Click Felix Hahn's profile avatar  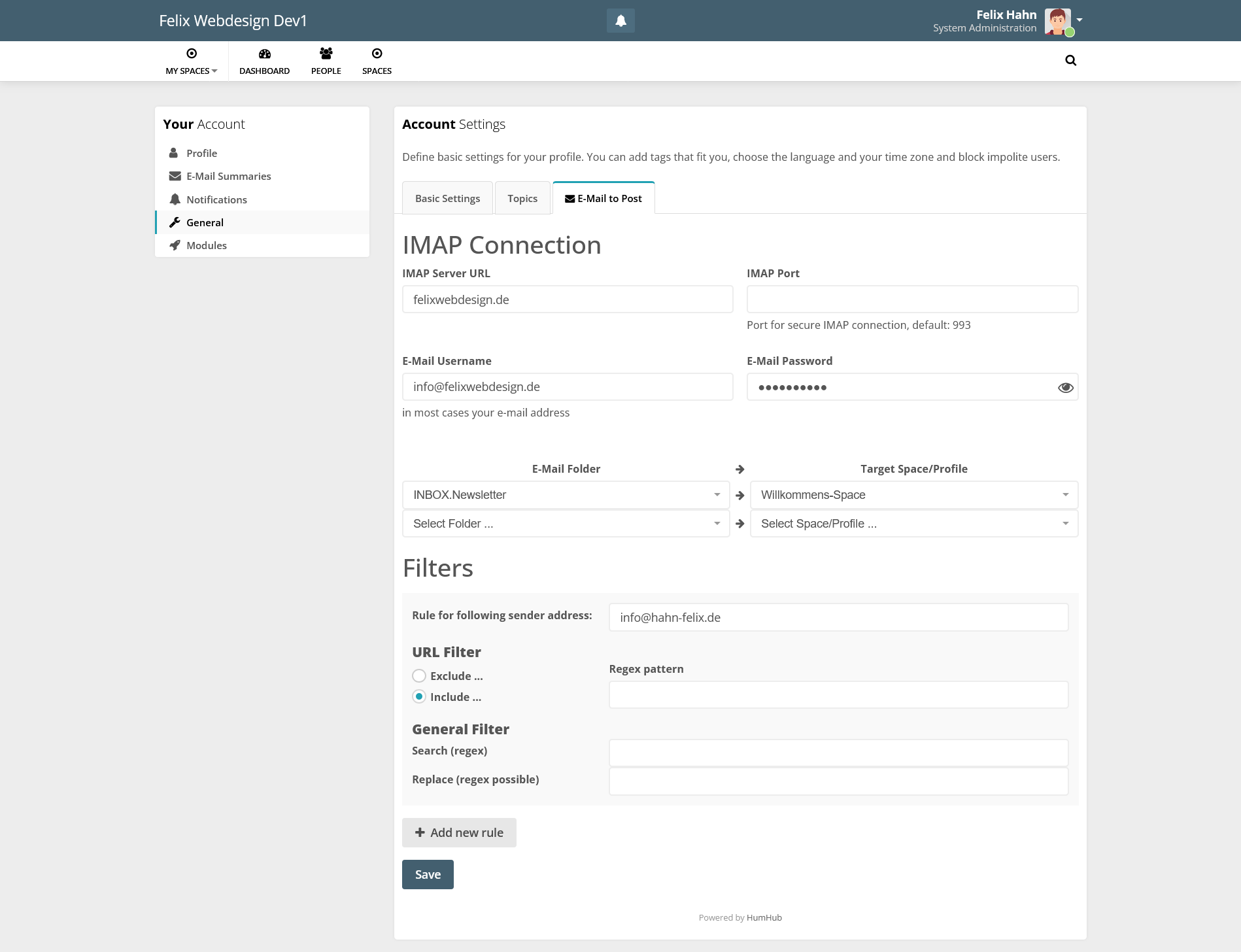click(x=1057, y=22)
